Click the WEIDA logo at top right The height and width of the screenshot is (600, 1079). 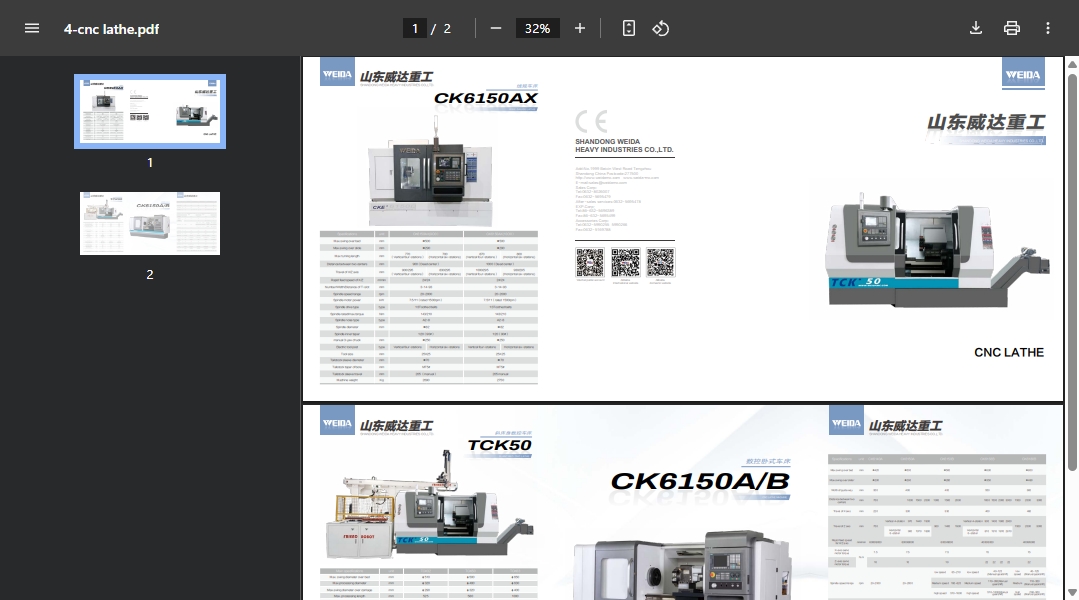coord(1022,74)
